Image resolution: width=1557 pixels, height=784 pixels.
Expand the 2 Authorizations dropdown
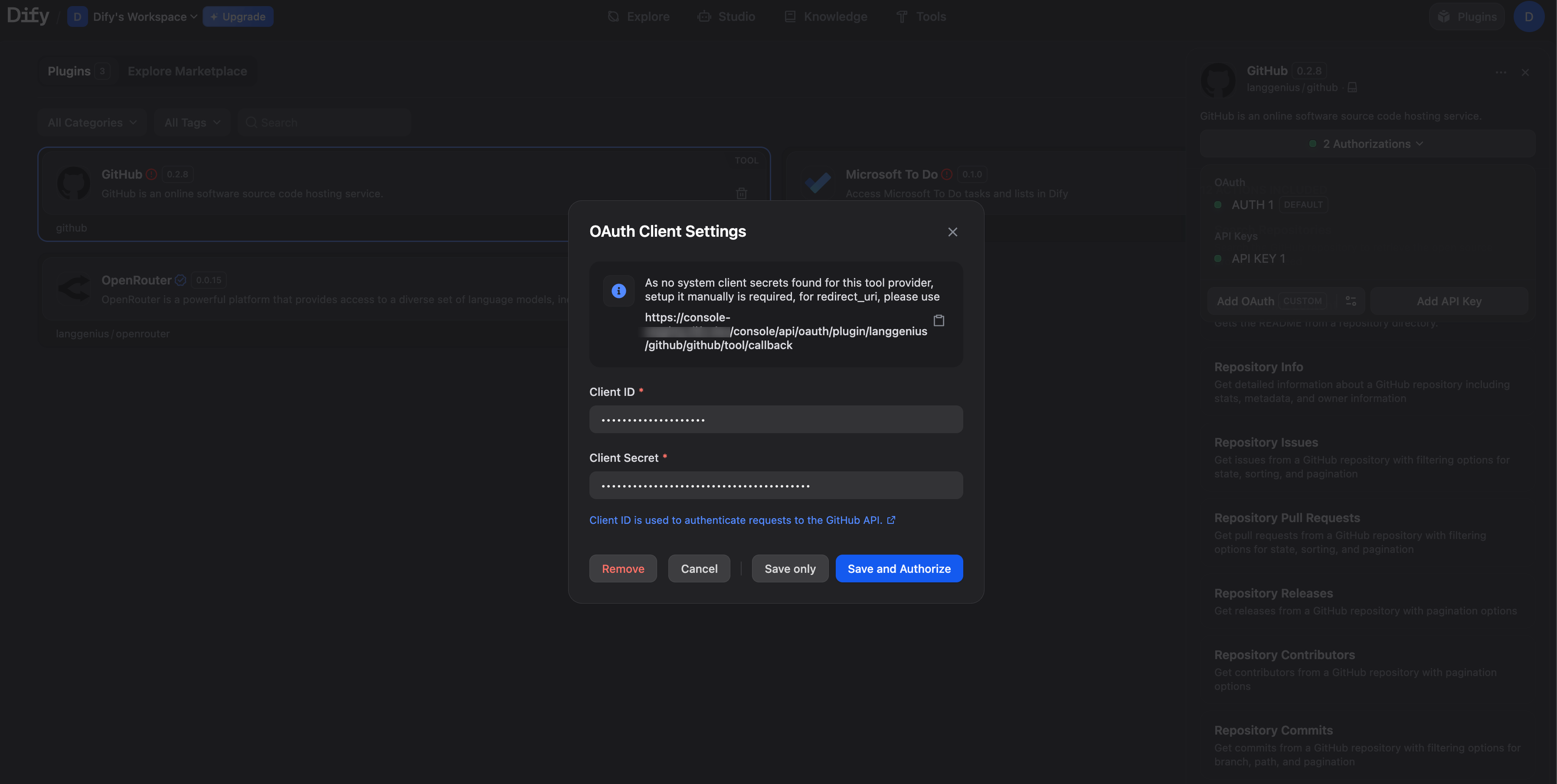point(1367,144)
